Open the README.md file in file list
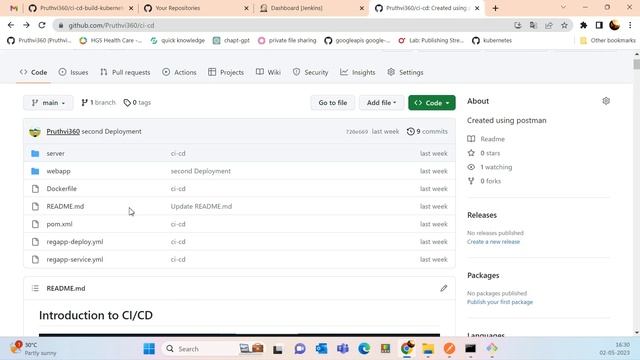This screenshot has height=360, width=640. pyautogui.click(x=65, y=207)
